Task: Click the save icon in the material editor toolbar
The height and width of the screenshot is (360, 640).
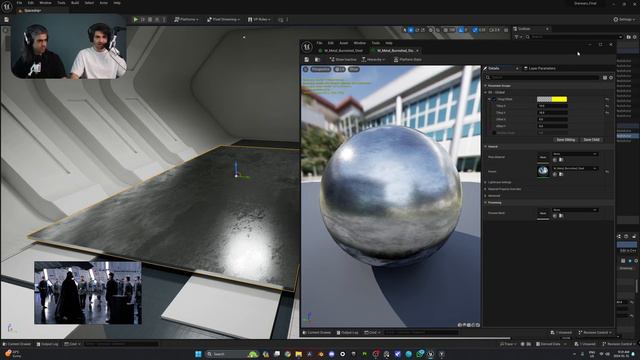Action: (x=307, y=60)
